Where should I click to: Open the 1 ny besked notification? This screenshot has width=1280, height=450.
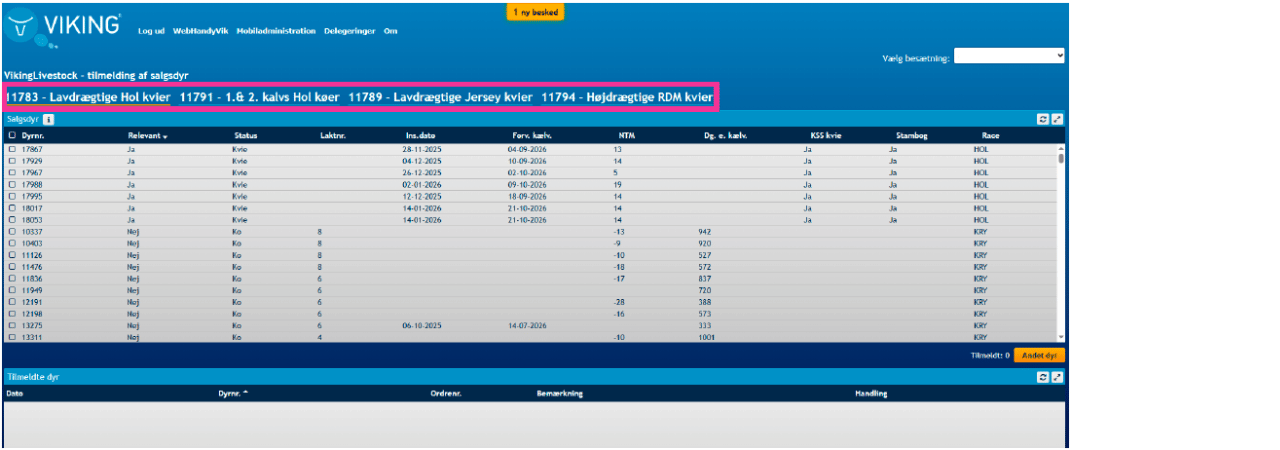536,12
